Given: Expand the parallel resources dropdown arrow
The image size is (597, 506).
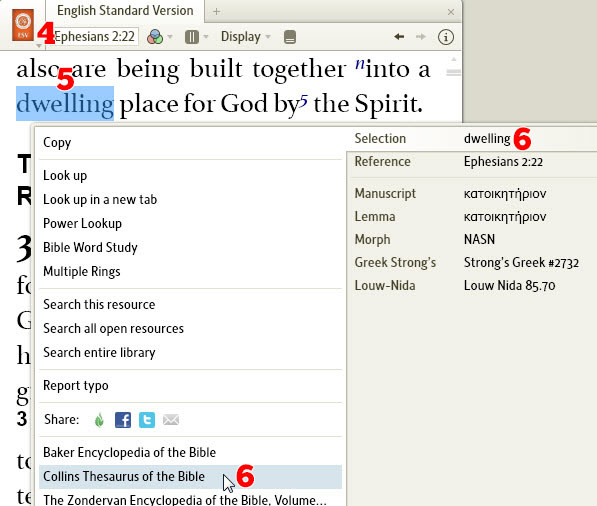Looking at the screenshot, I should 206,37.
